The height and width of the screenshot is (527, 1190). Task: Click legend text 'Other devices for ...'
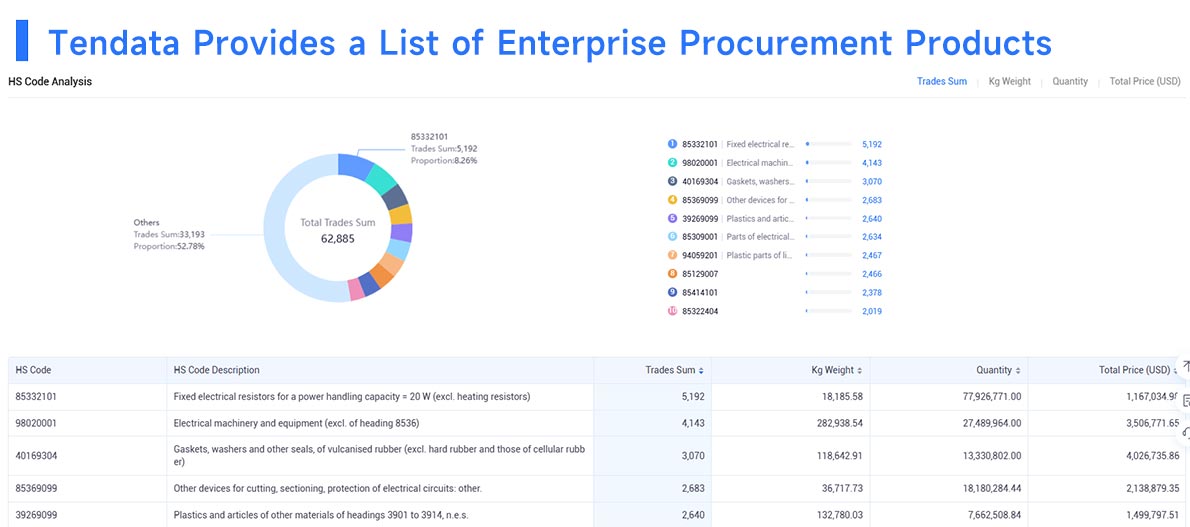pyautogui.click(x=760, y=200)
